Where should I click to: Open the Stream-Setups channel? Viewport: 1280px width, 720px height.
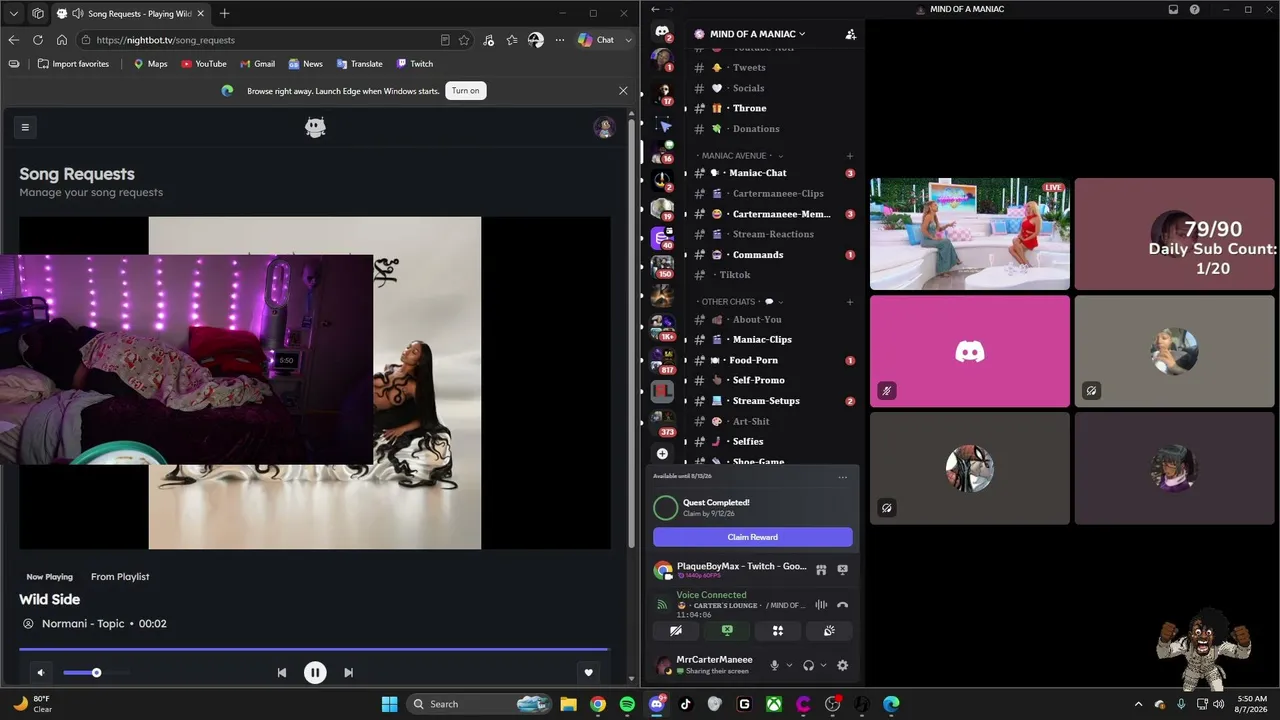pyautogui.click(x=774, y=401)
